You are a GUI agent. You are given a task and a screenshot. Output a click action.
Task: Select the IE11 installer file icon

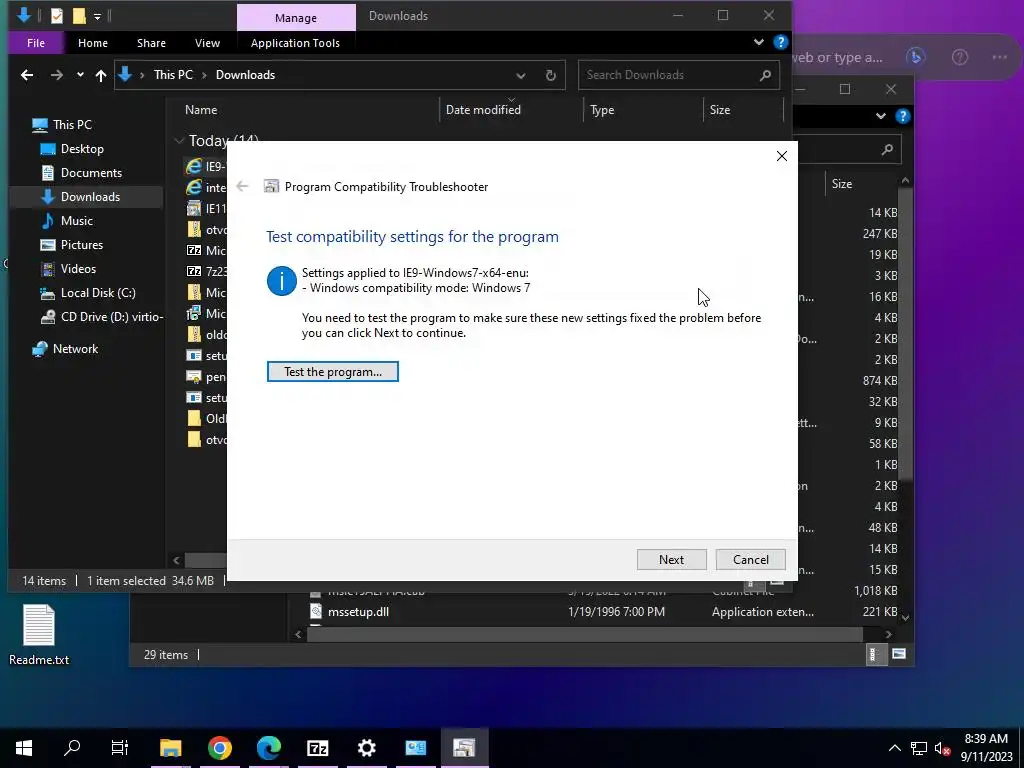[194, 208]
